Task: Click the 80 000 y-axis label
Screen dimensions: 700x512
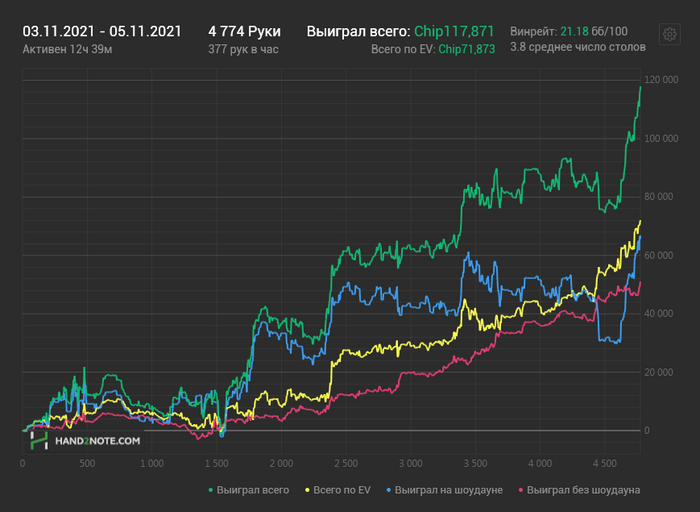Action: (x=658, y=197)
